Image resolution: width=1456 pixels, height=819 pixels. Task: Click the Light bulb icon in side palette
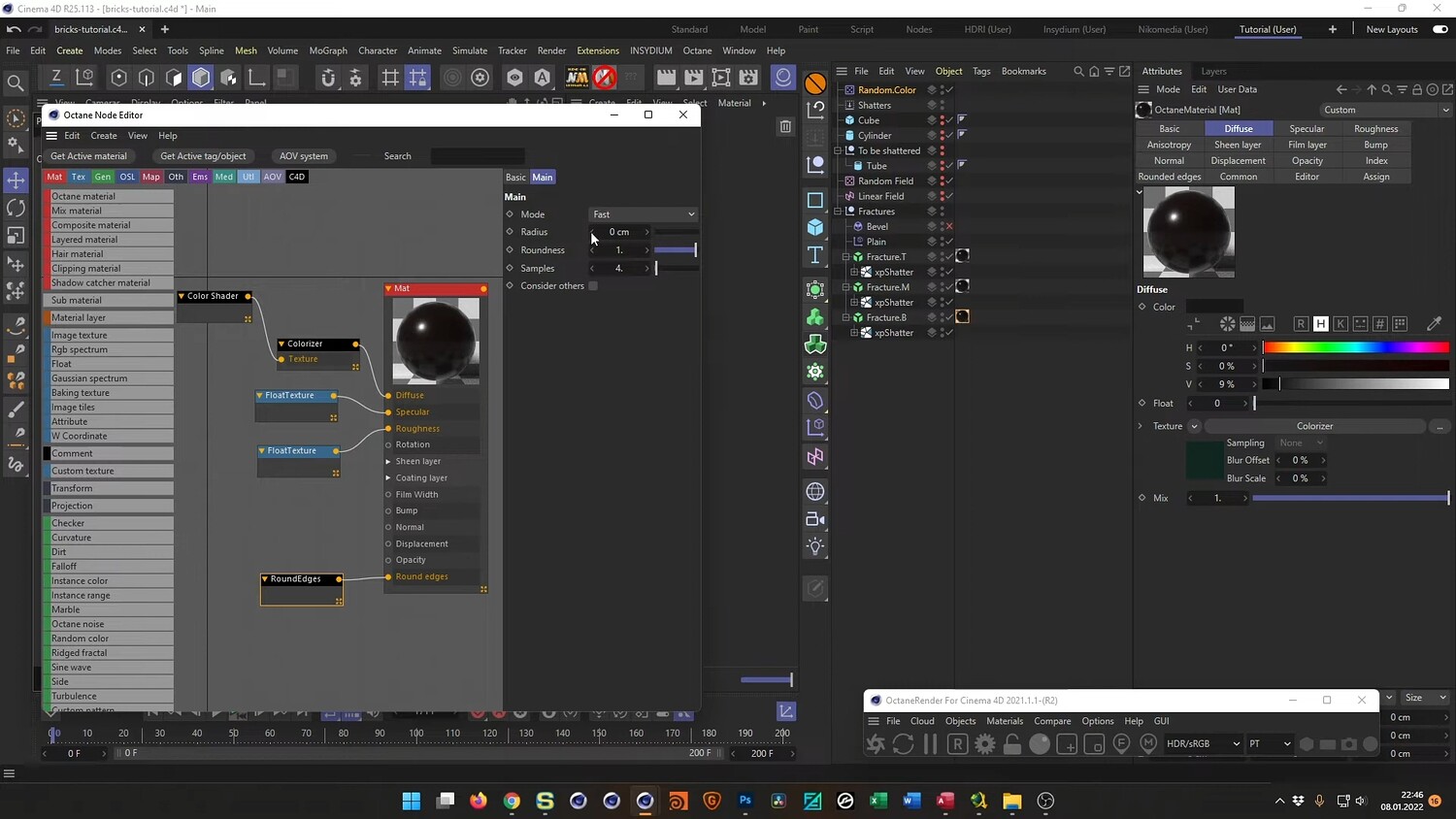coord(815,546)
